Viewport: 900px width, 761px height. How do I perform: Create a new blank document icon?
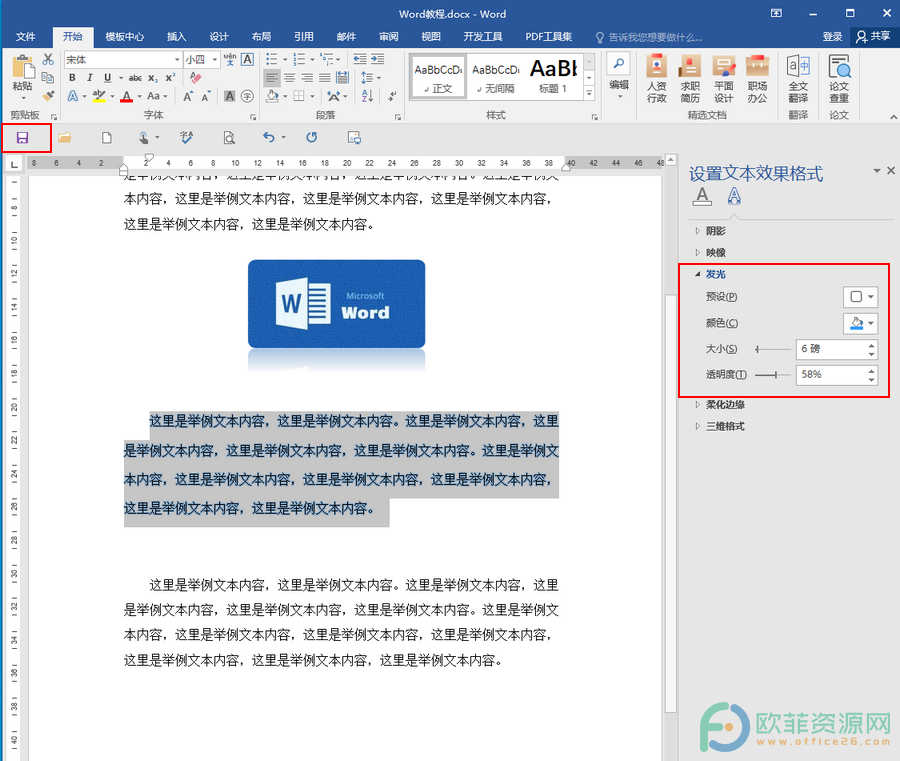coord(106,138)
